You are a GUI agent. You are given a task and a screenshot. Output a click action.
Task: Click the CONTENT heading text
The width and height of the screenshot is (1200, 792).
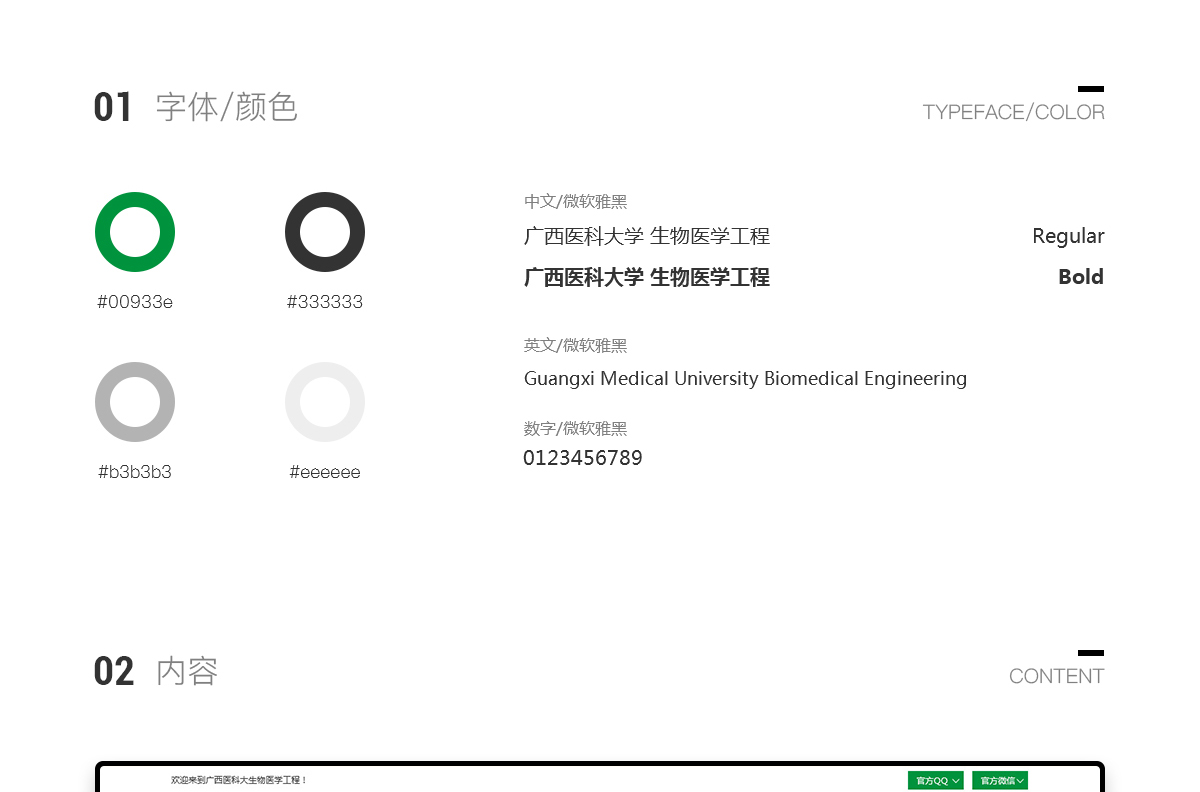tap(1056, 676)
